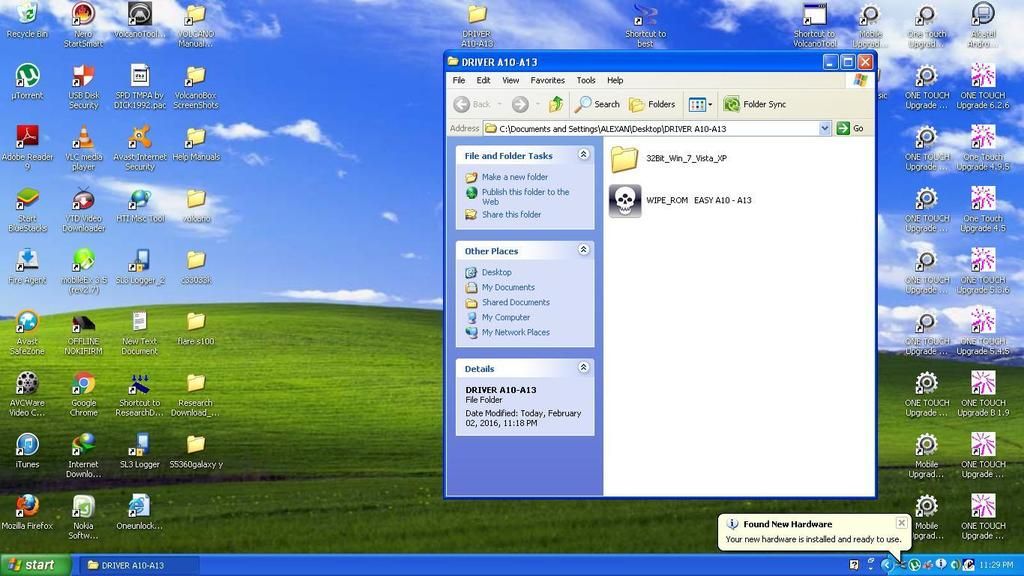Open the WIPE_ROM EASY A10 - A13 skull icon
The width and height of the screenshot is (1024, 576).
click(625, 201)
